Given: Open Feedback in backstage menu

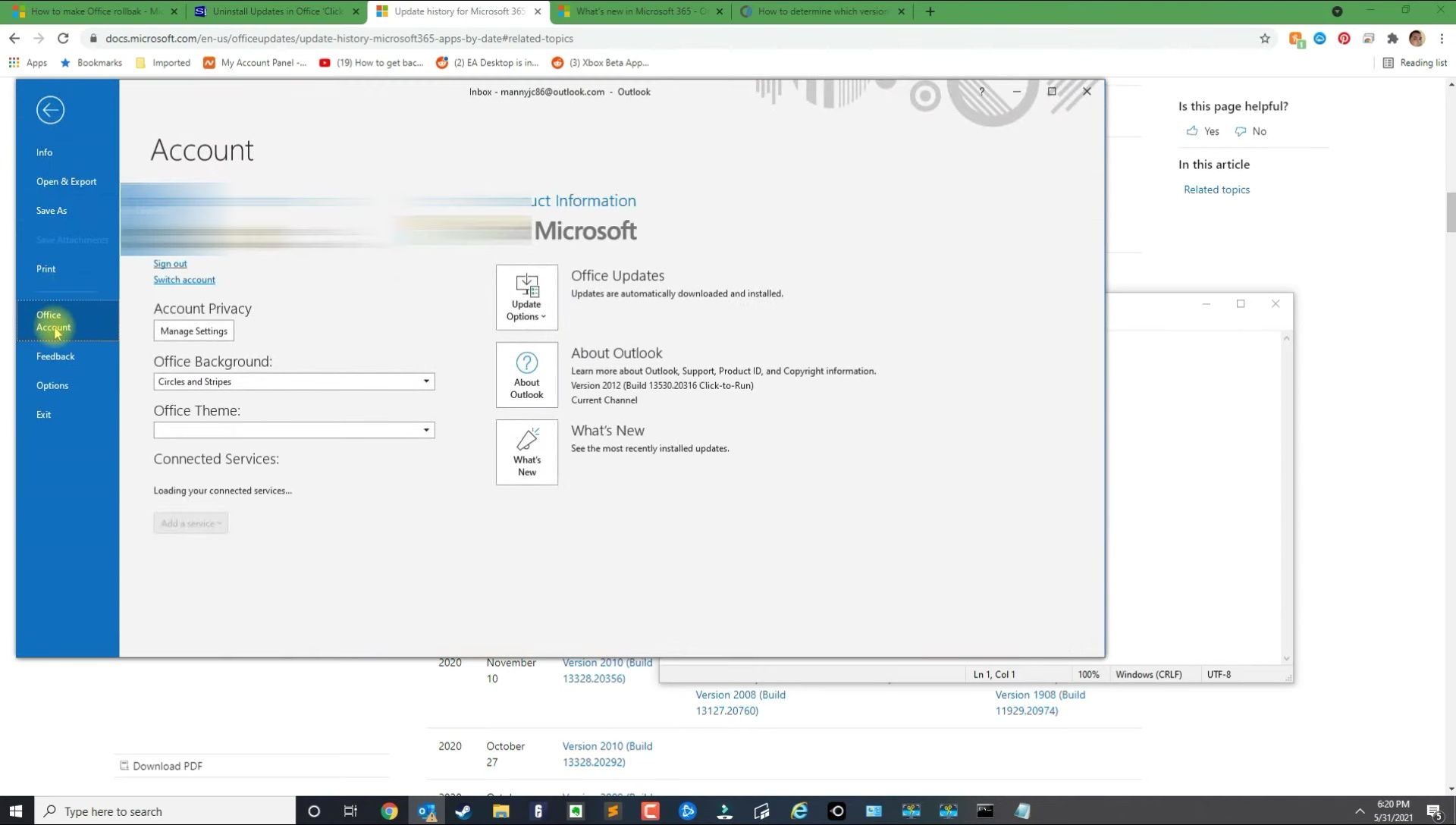Looking at the screenshot, I should pyautogui.click(x=55, y=356).
